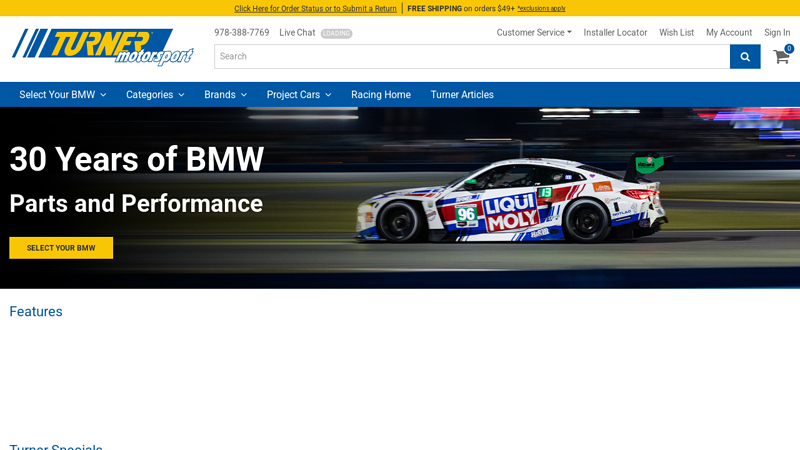Click the yellow SELECT YOUR BMW button
Image resolution: width=800 pixels, height=450 pixels.
point(61,248)
